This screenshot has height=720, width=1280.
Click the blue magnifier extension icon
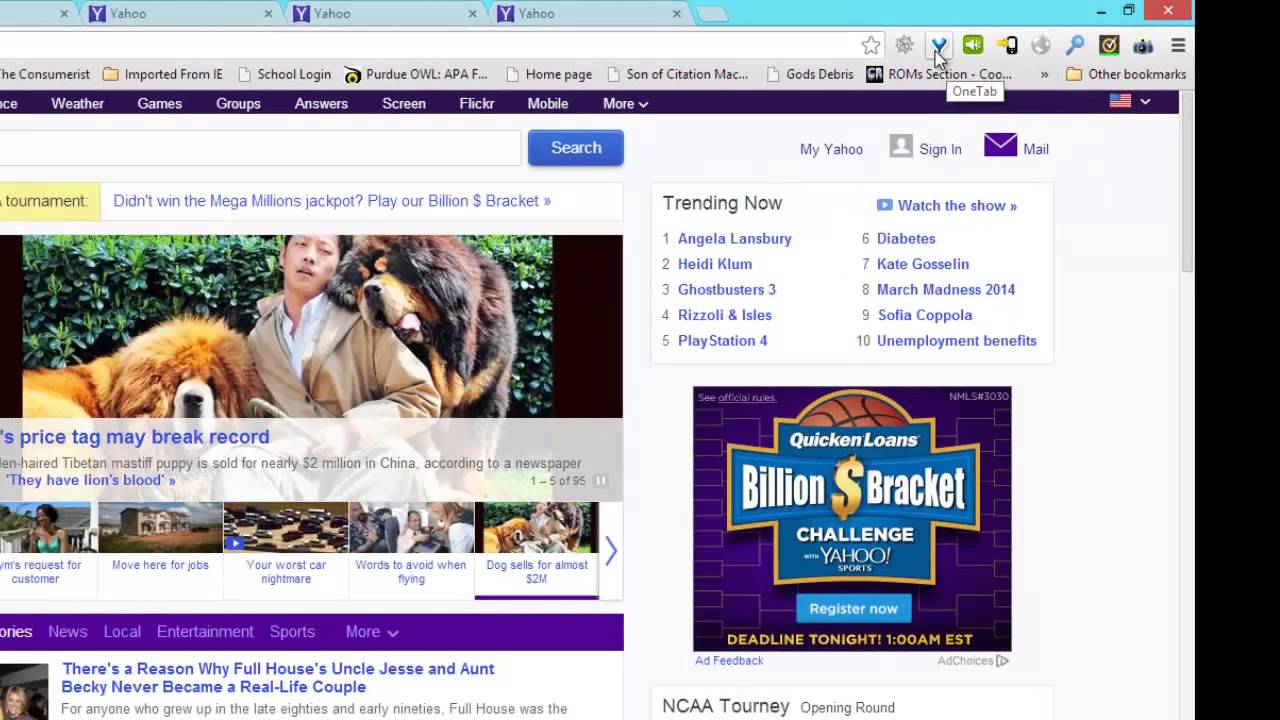[x=1075, y=45]
